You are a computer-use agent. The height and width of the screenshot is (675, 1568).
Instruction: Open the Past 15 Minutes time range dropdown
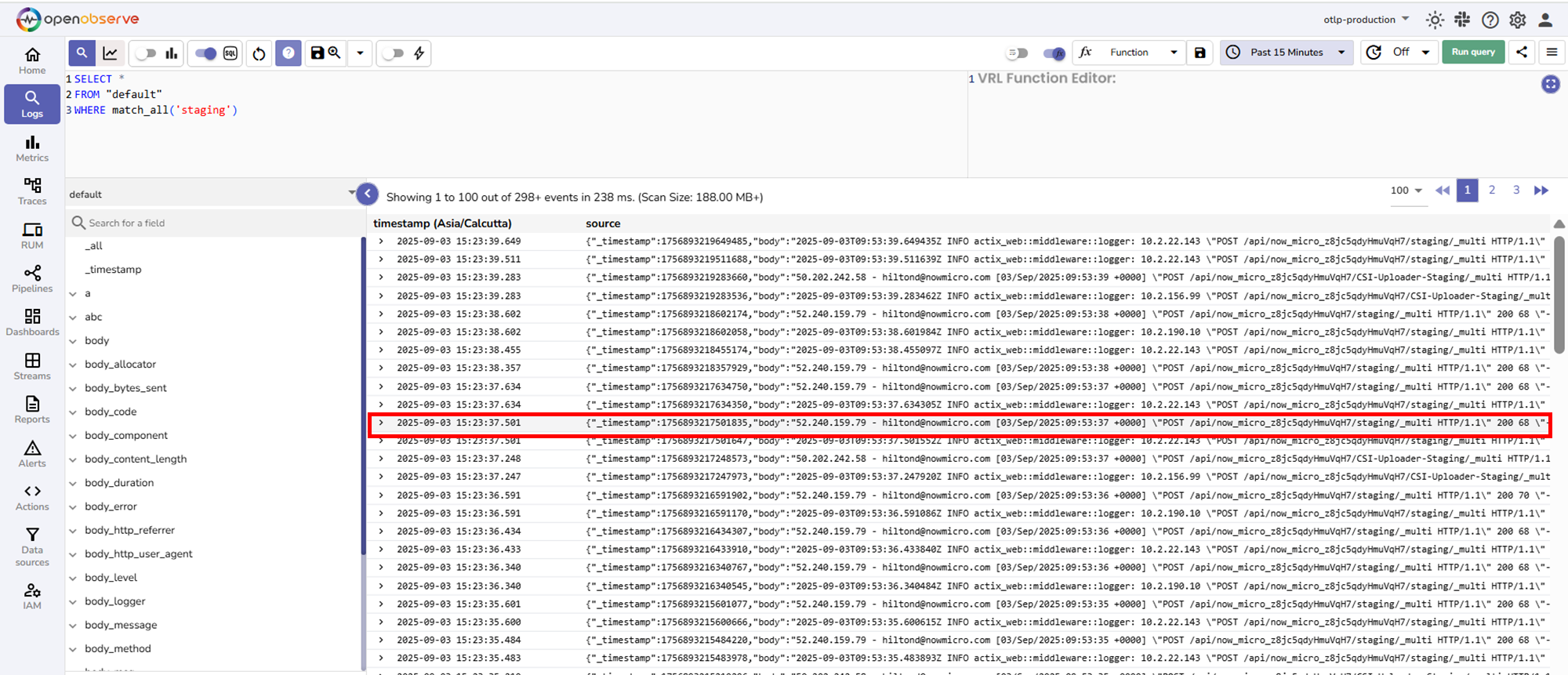click(1286, 53)
